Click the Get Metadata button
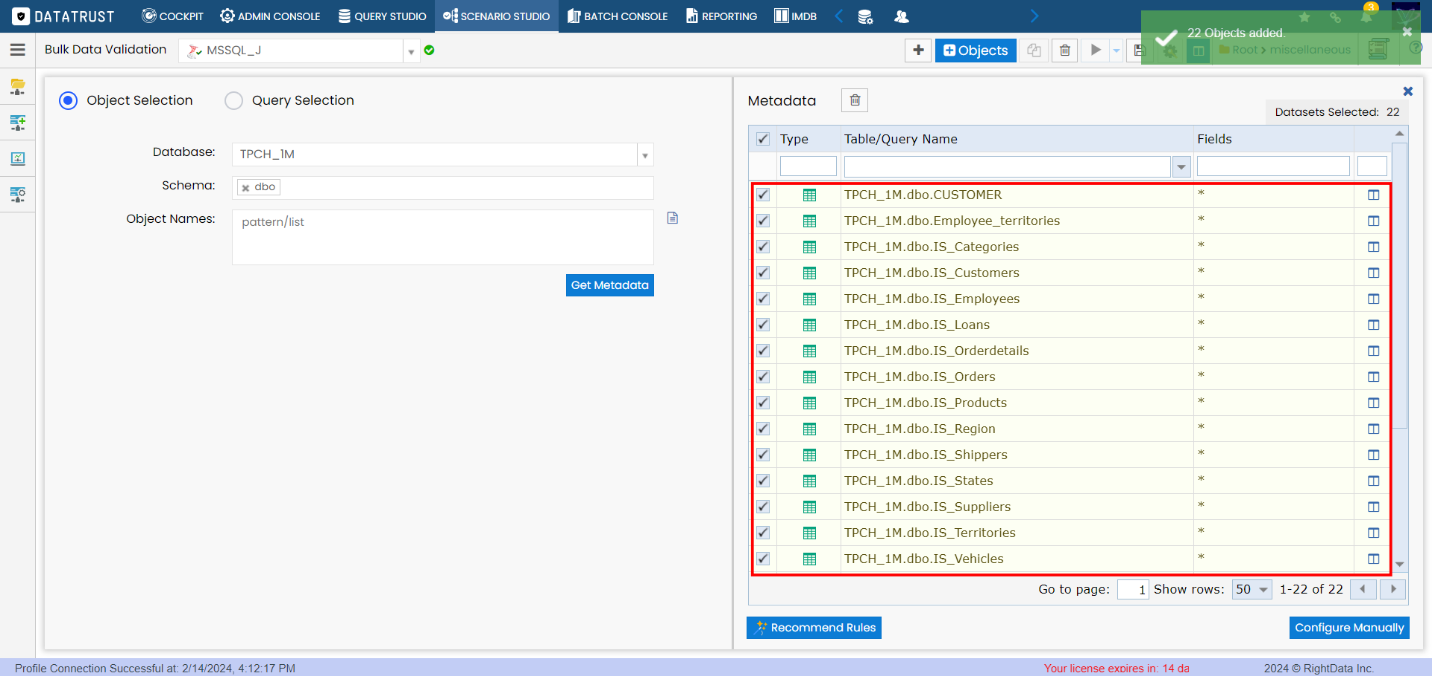 pyautogui.click(x=609, y=285)
